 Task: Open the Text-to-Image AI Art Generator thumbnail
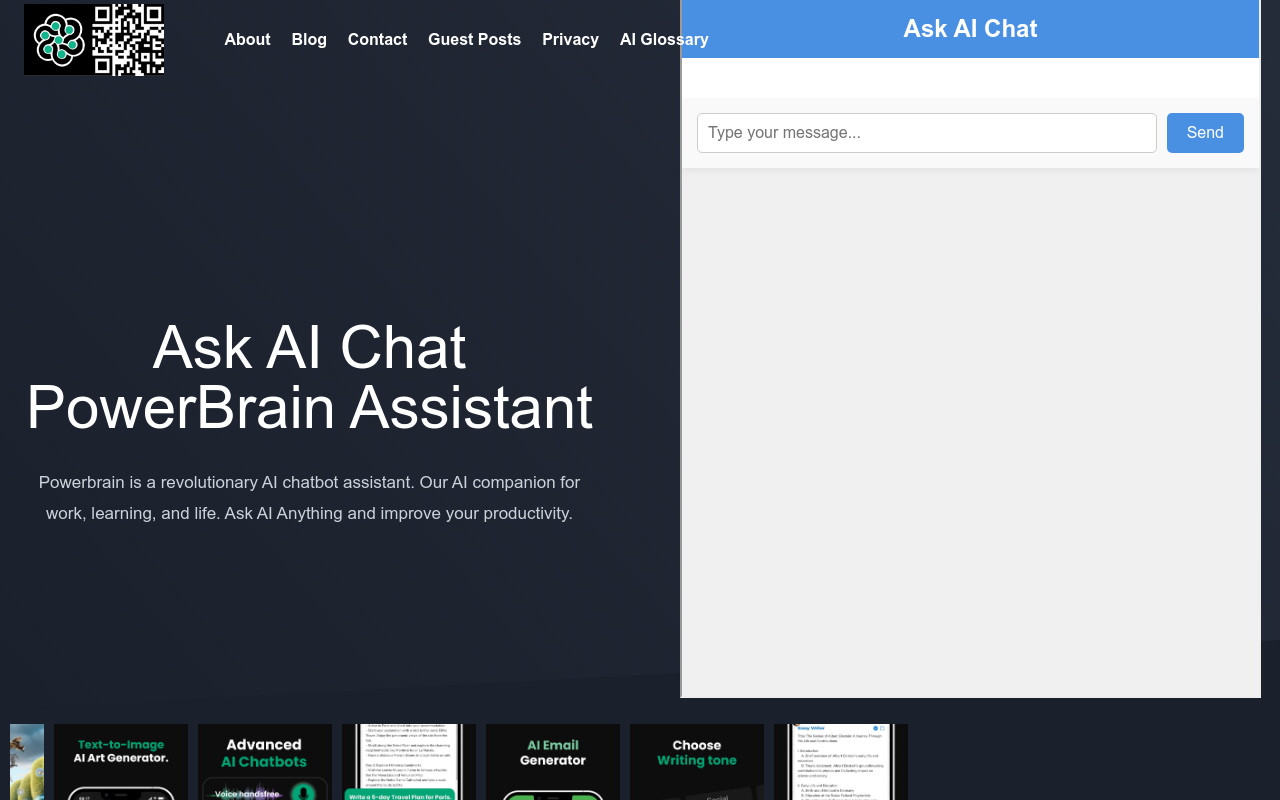[x=121, y=762]
